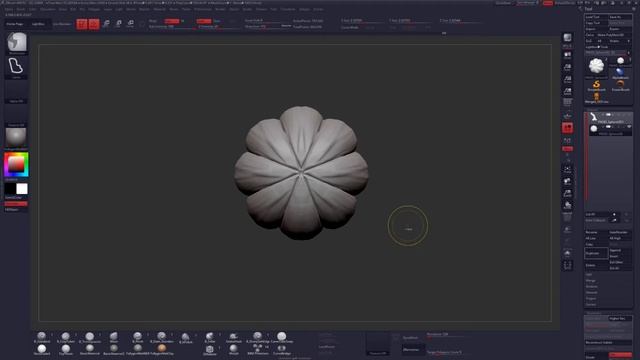Open the Render menu
This screenshot has width=640, height=360.
point(220,9)
